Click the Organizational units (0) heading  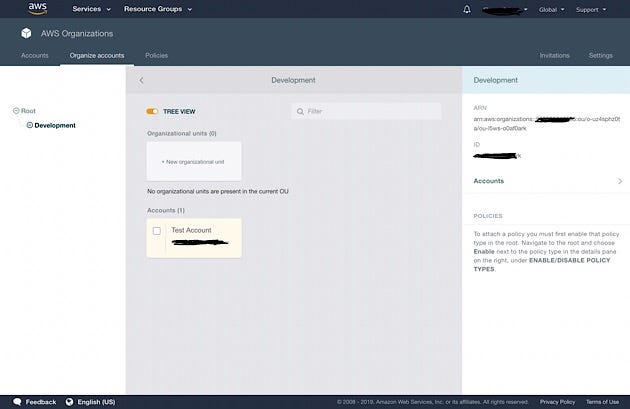coord(182,133)
